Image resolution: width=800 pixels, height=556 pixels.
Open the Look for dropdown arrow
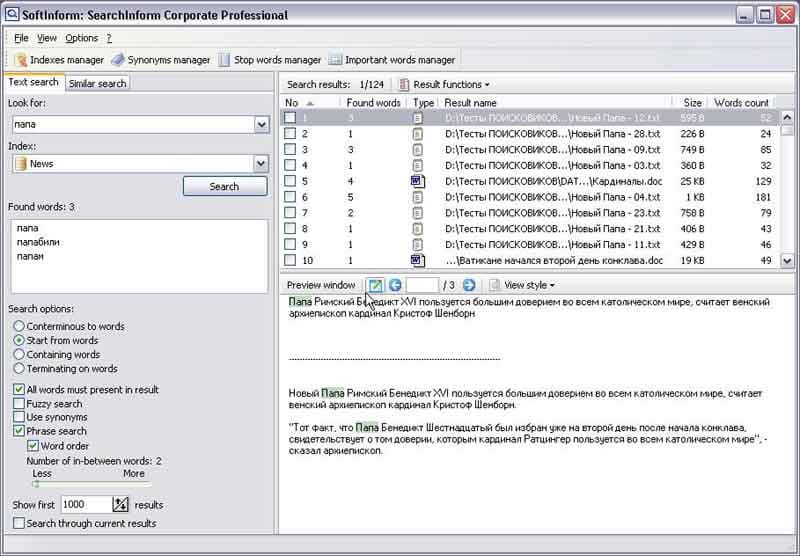point(261,124)
